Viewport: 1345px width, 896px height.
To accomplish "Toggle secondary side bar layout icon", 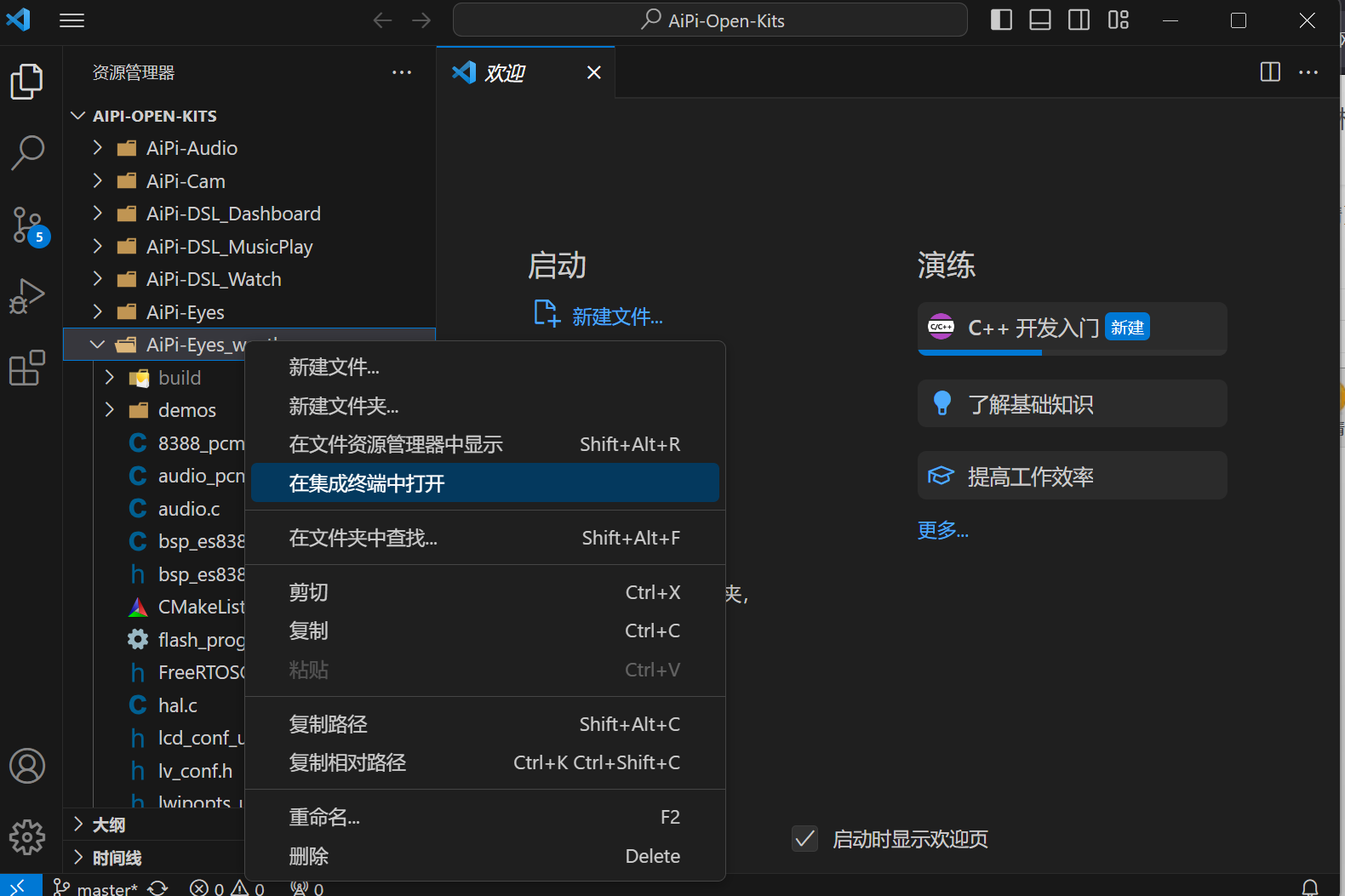I will (x=1079, y=20).
